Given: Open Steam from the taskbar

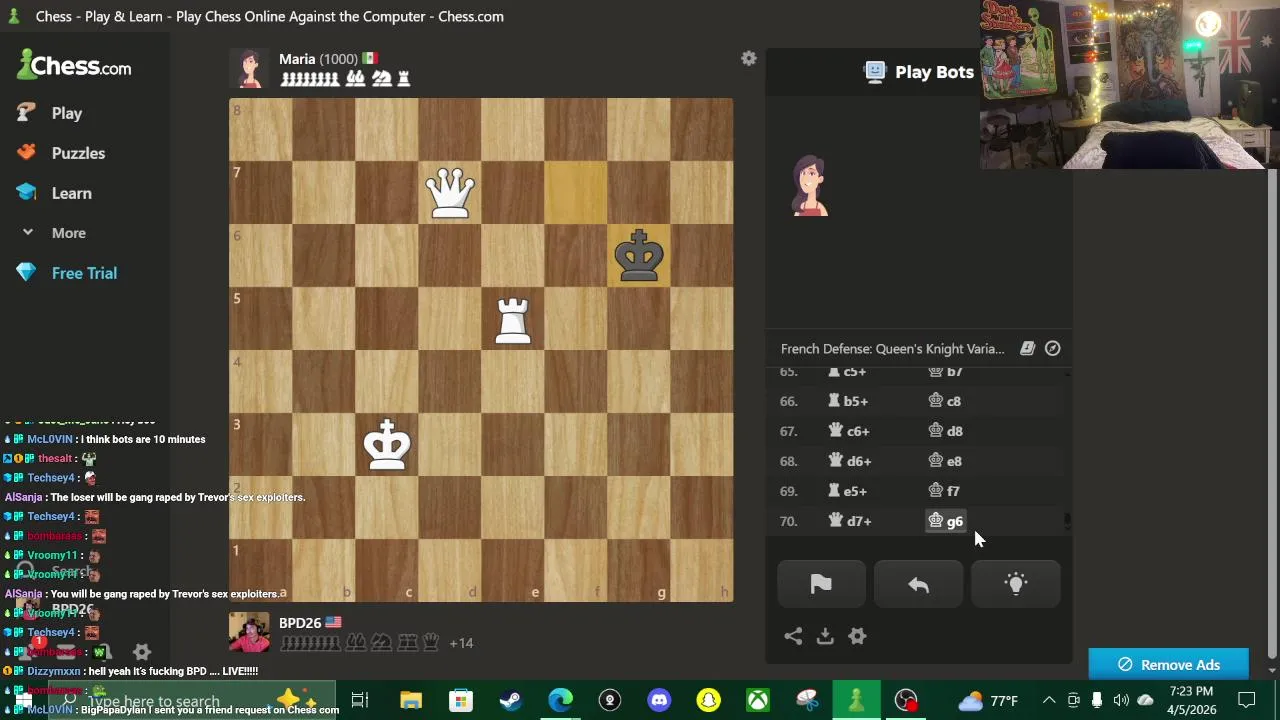Looking at the screenshot, I should 510,700.
